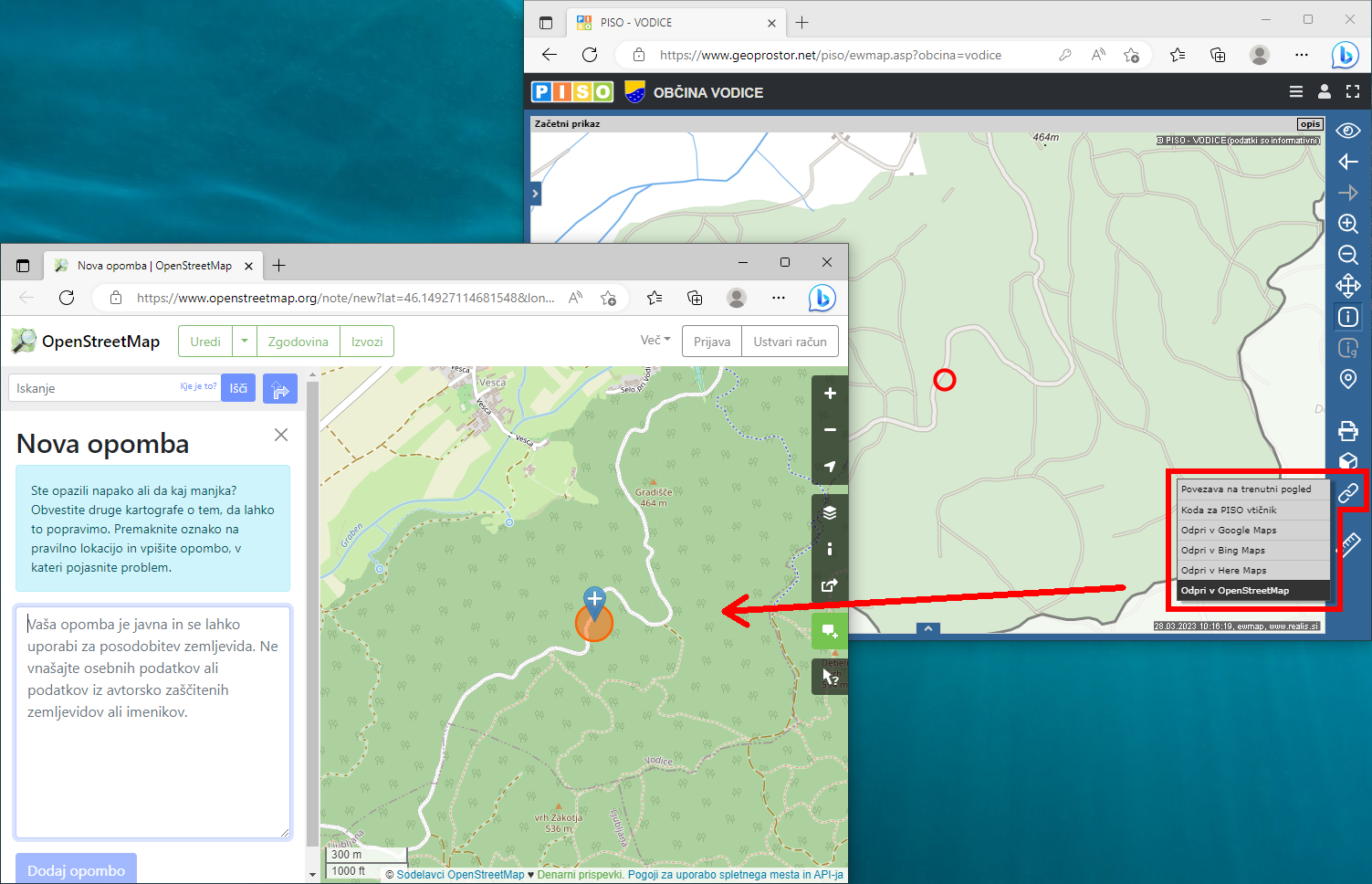The height and width of the screenshot is (884, 1372).
Task: Click the PISO print icon
Action: tap(1348, 430)
